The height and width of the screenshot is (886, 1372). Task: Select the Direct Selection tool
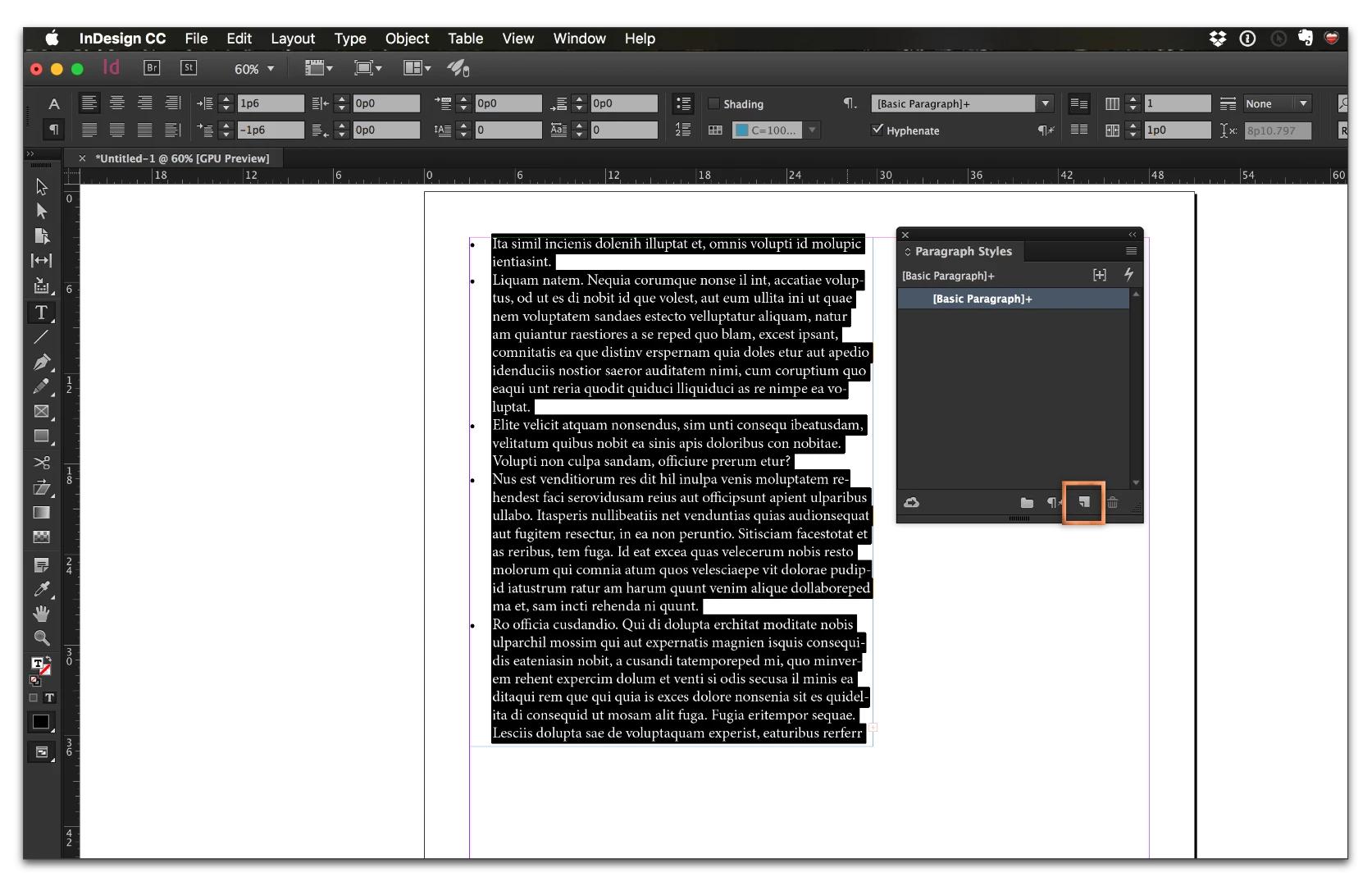point(41,212)
